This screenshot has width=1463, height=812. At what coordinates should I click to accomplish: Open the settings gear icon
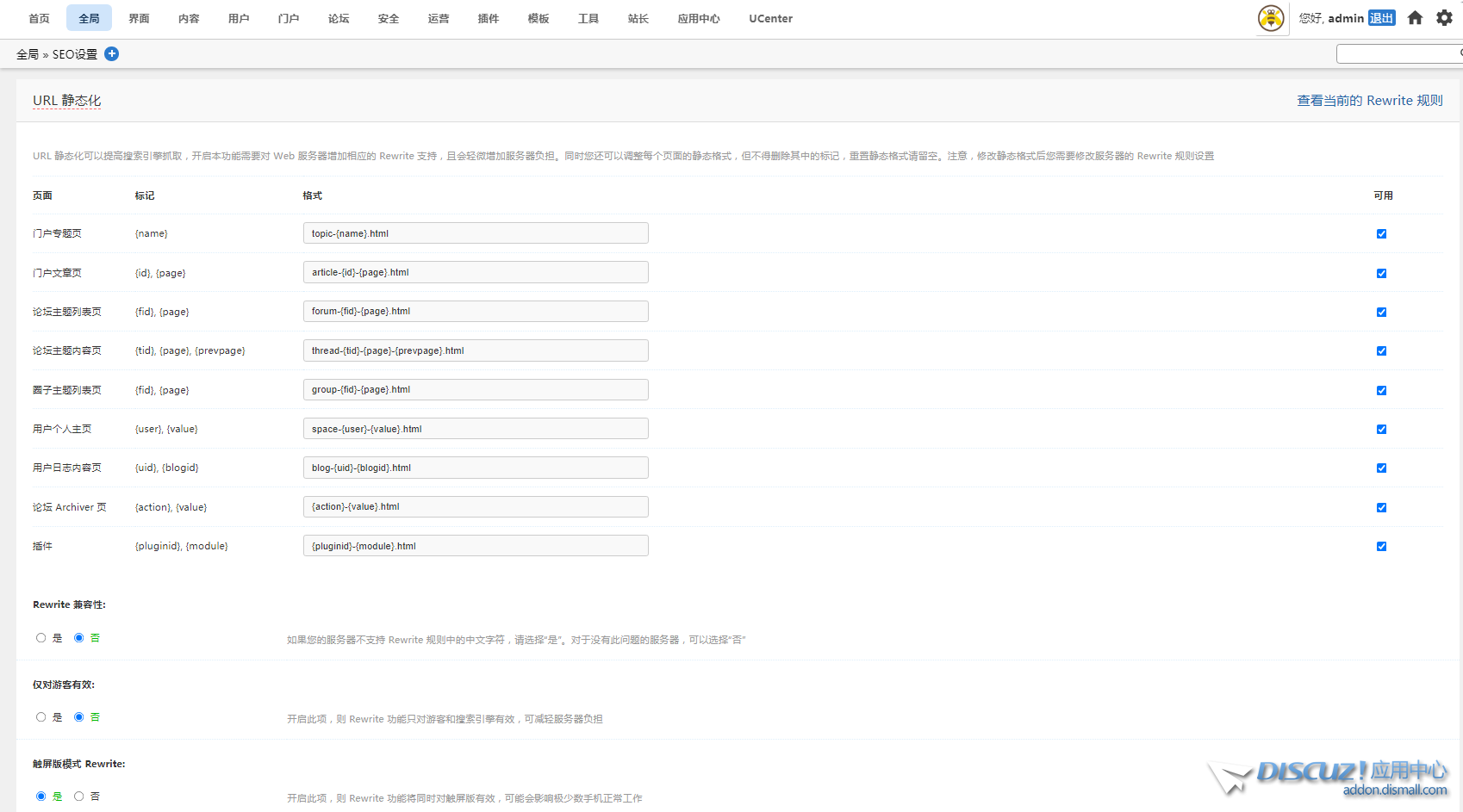click(x=1444, y=18)
